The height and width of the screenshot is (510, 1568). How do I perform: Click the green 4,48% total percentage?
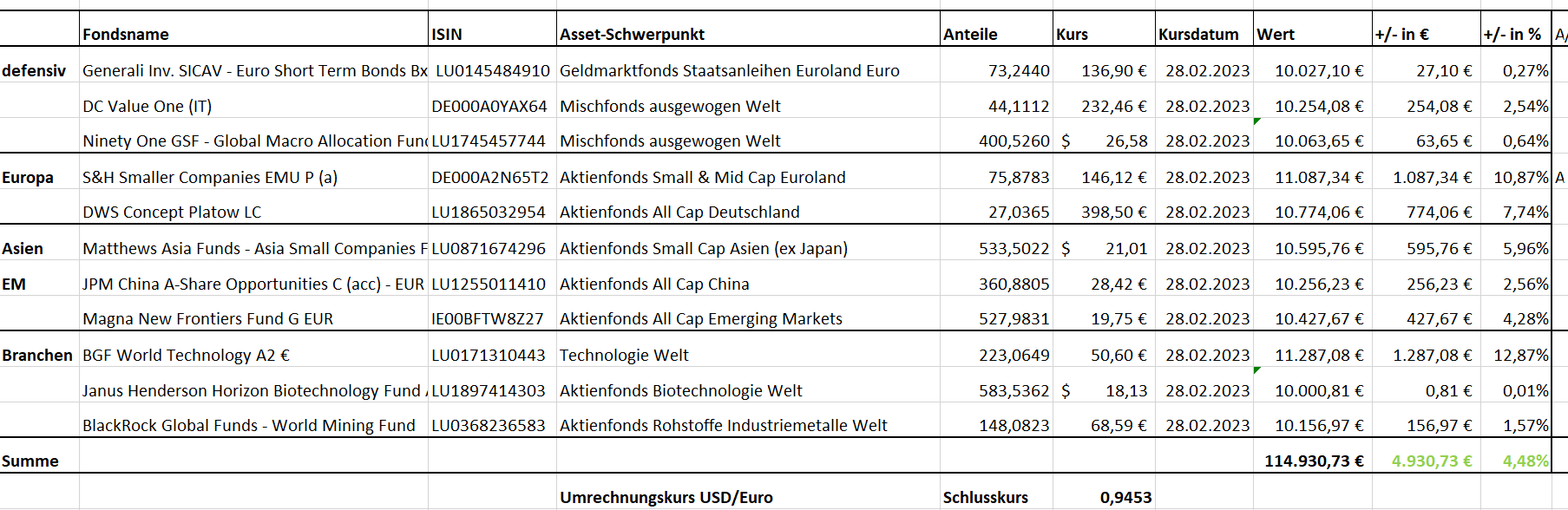(x=1525, y=461)
